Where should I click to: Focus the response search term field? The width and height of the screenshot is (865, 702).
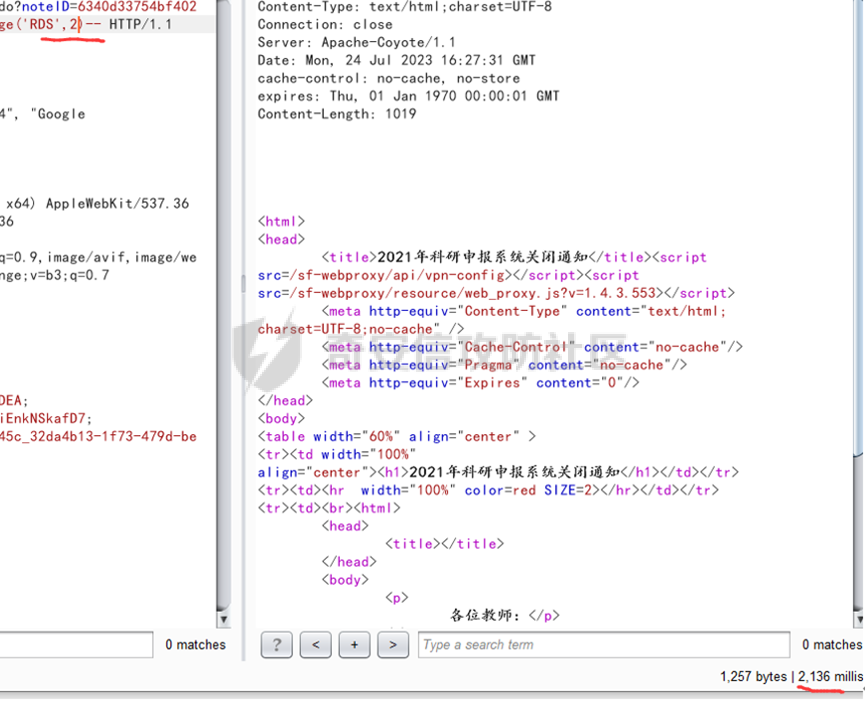pyautogui.click(x=604, y=645)
